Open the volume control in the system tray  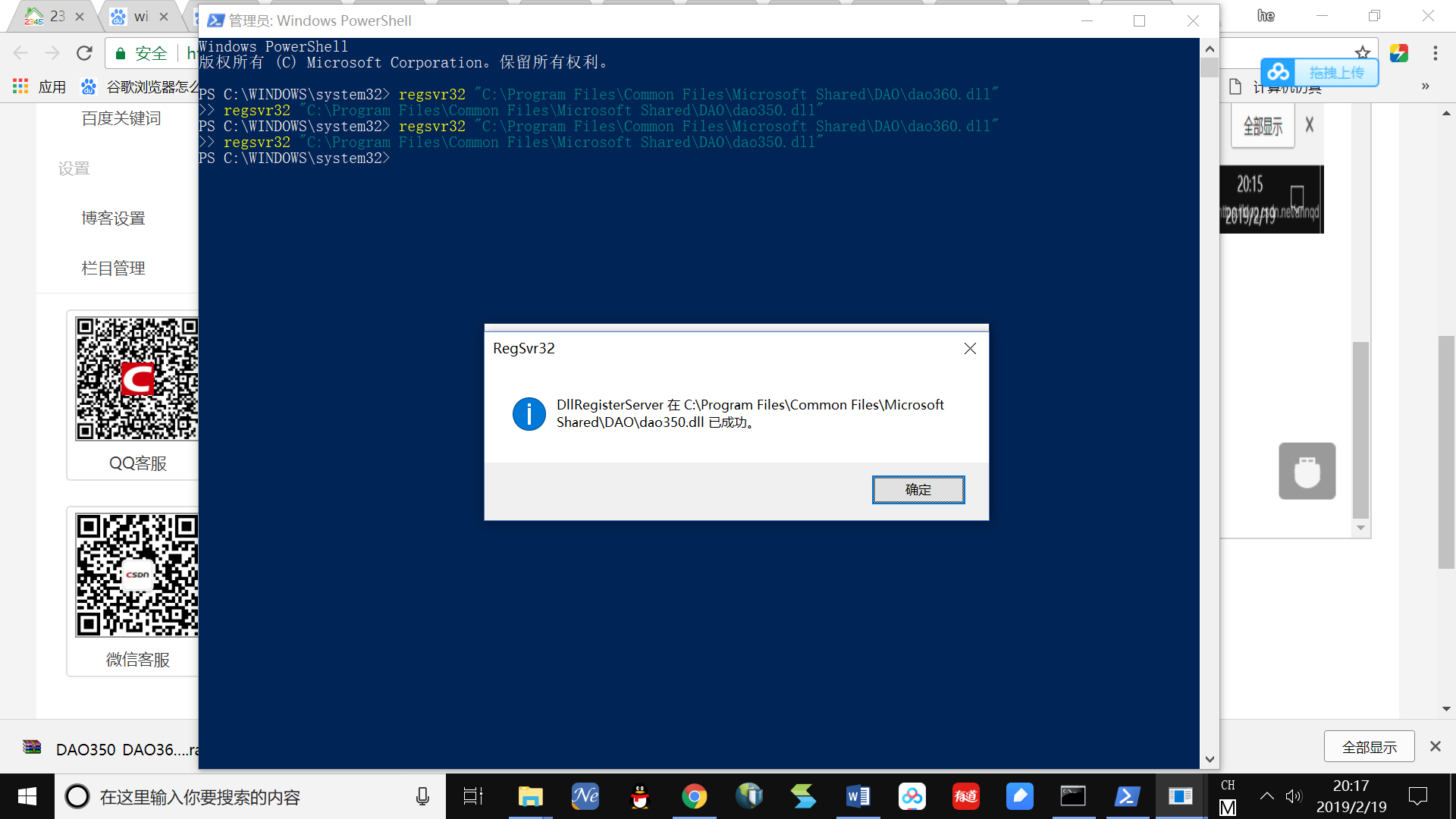point(1294,796)
